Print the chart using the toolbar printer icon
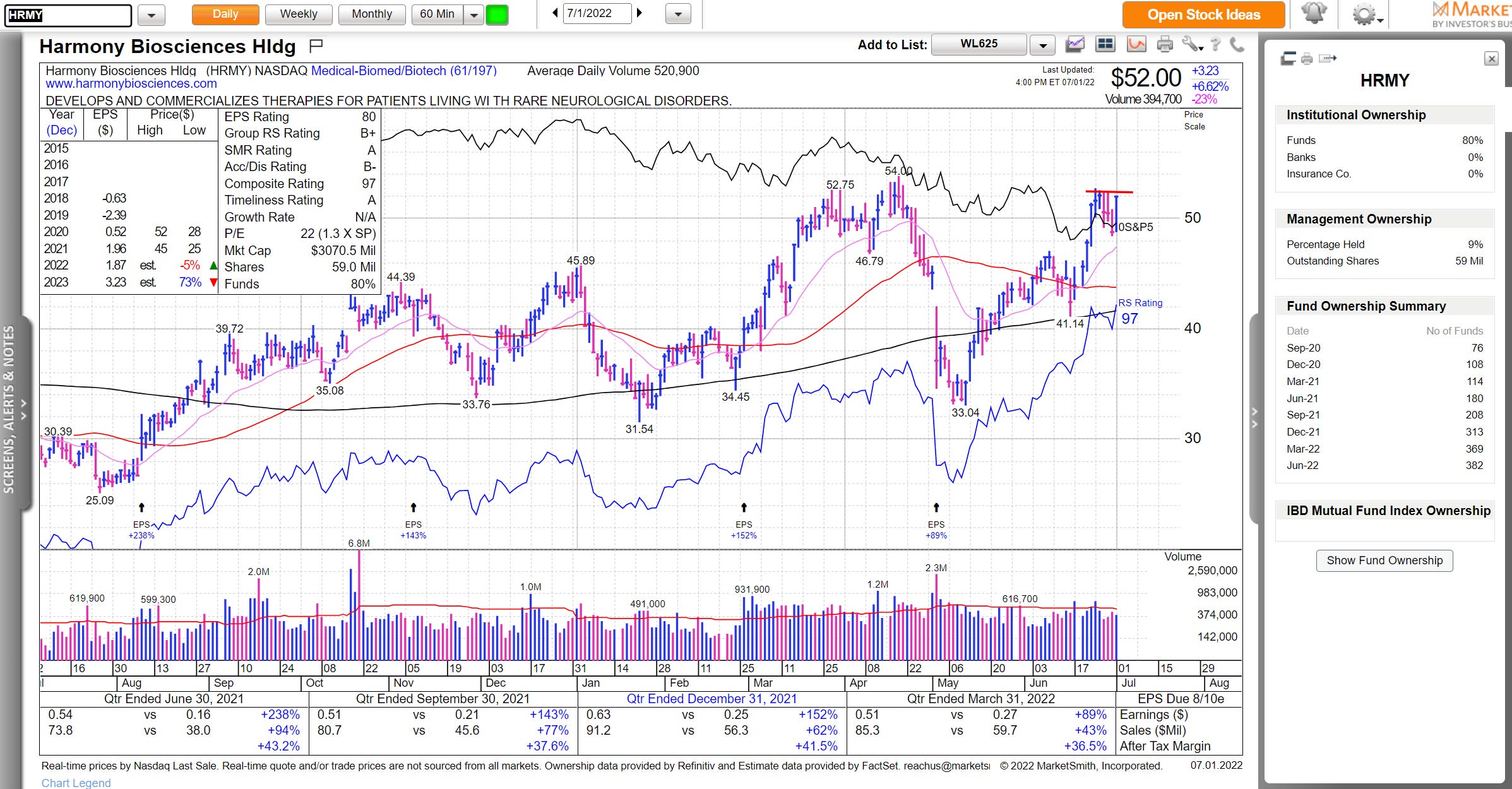The width and height of the screenshot is (1512, 789). 1165,44
